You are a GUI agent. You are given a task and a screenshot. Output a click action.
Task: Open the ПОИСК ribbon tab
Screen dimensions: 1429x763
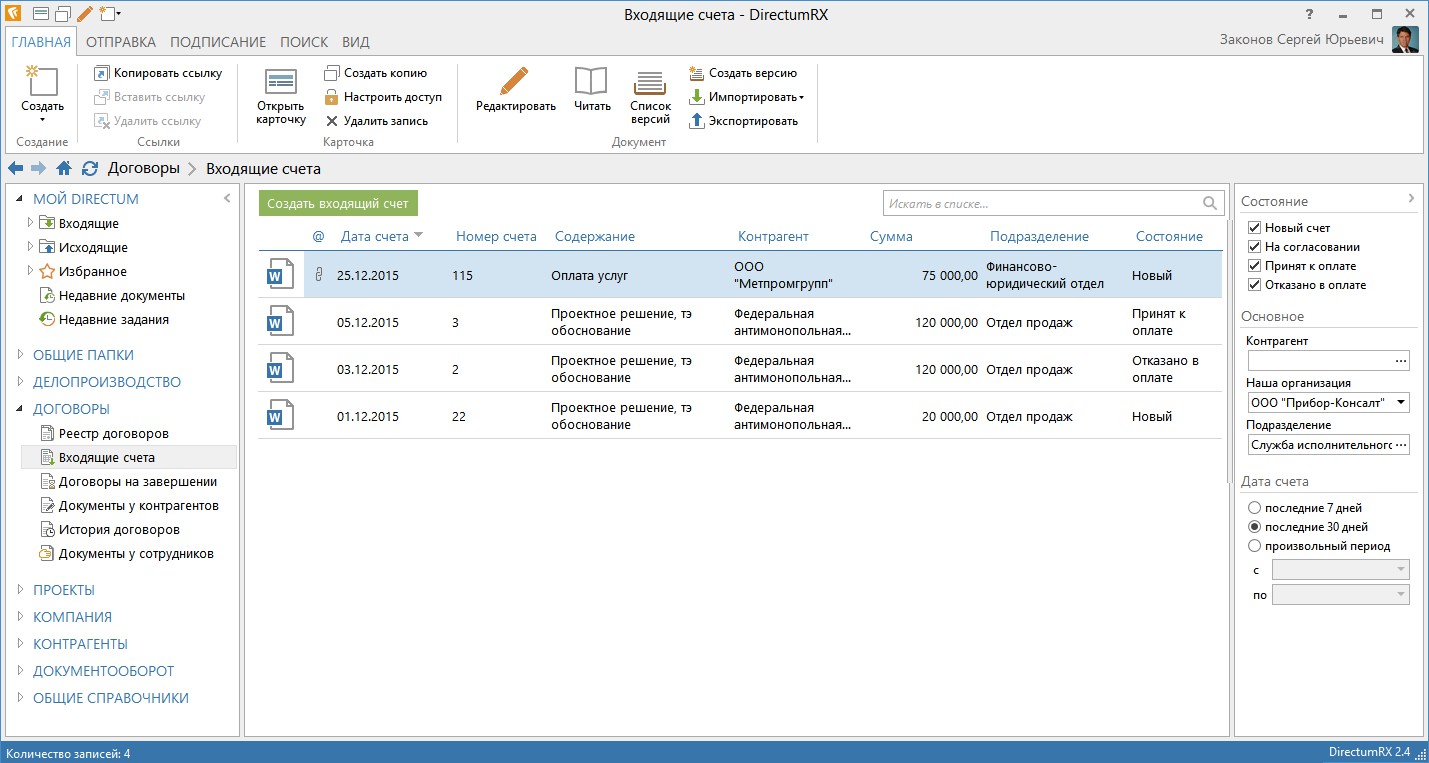coord(304,42)
